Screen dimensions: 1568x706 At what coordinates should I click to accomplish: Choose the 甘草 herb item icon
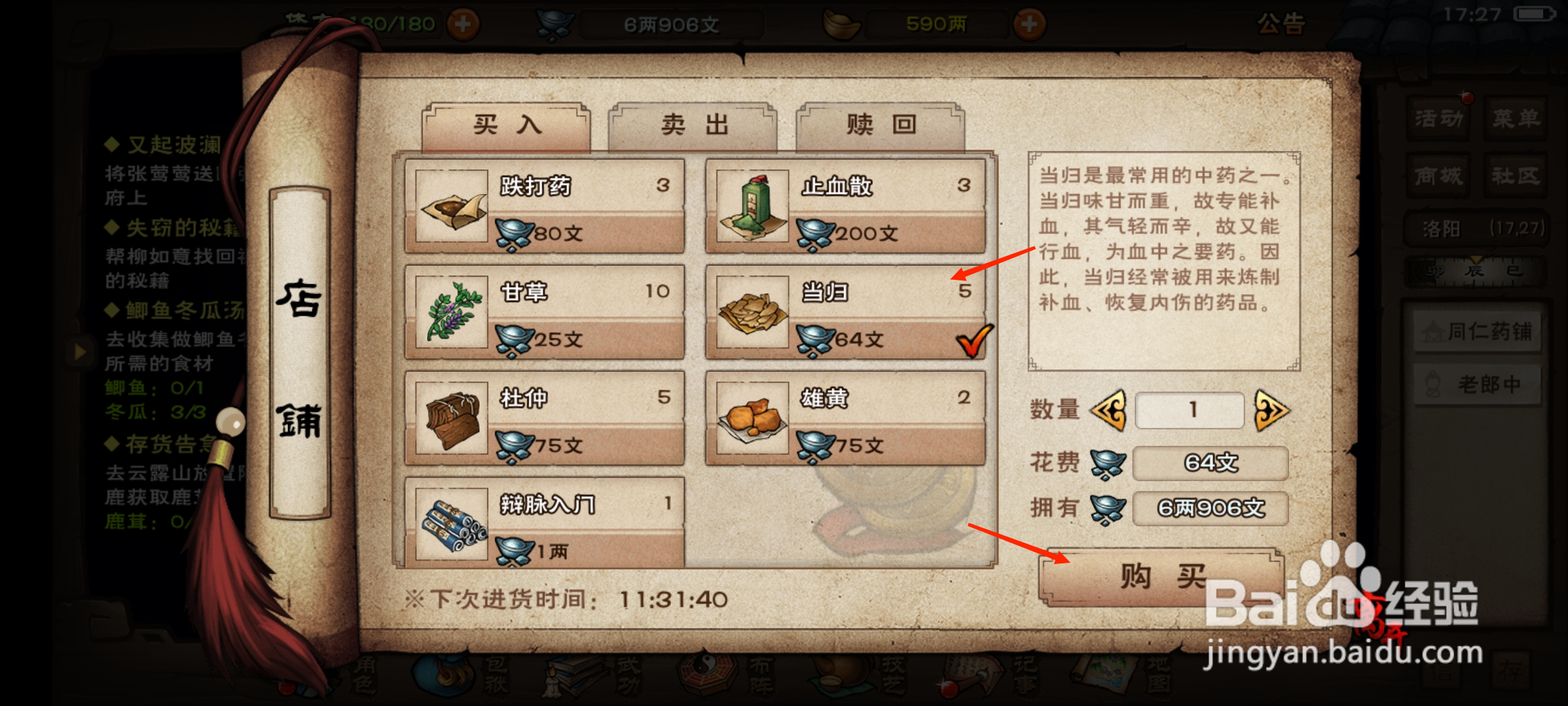click(452, 312)
